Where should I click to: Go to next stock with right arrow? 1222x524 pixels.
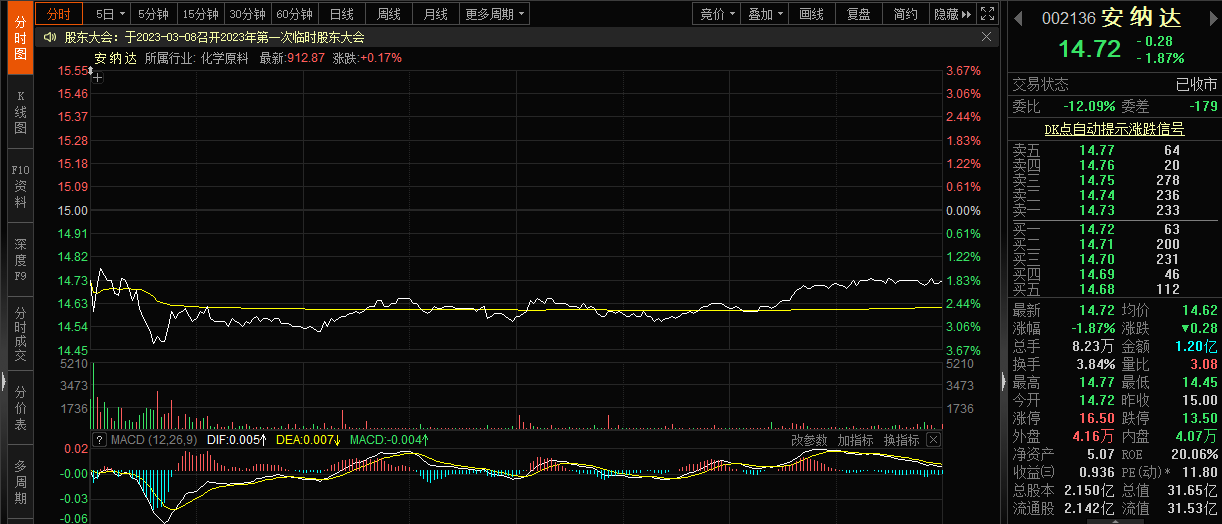pos(1211,19)
